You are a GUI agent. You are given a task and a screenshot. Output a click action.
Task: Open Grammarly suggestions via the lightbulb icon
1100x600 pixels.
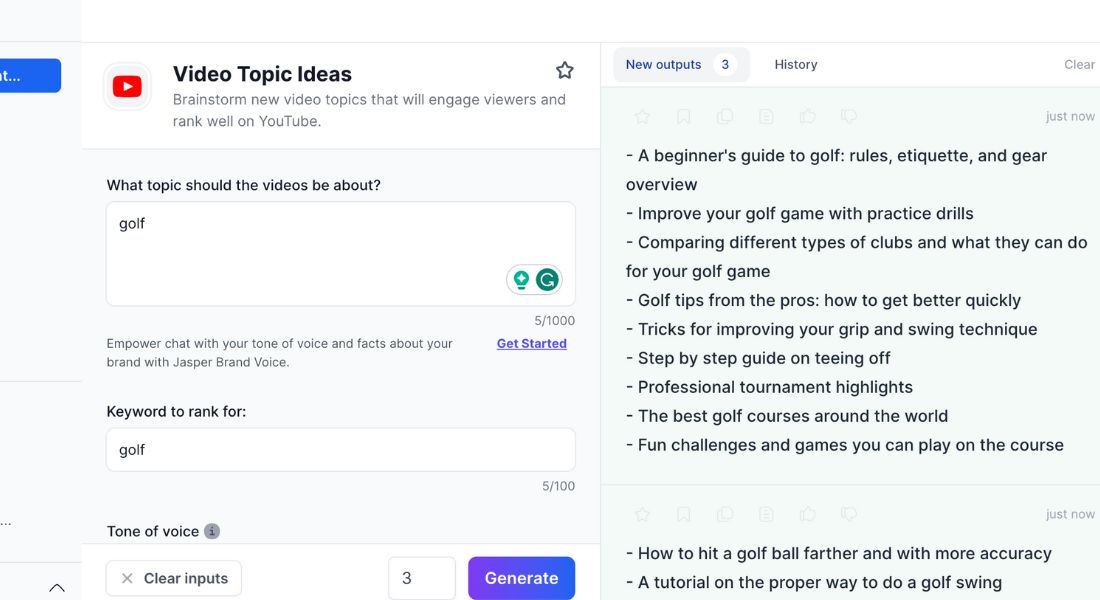[521, 279]
